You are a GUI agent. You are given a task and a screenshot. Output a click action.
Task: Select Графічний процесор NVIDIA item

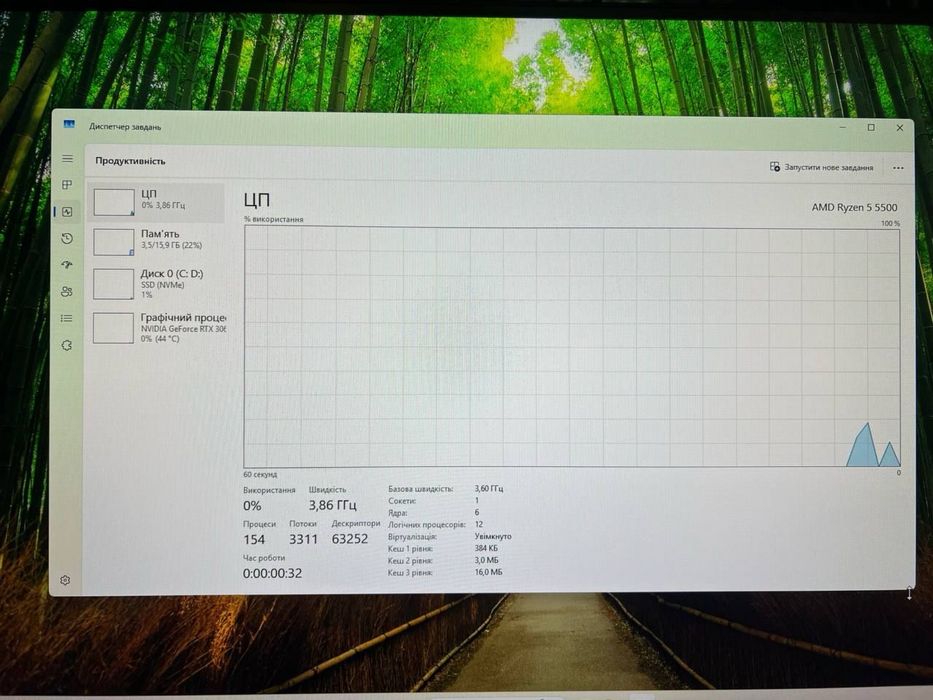click(x=158, y=327)
